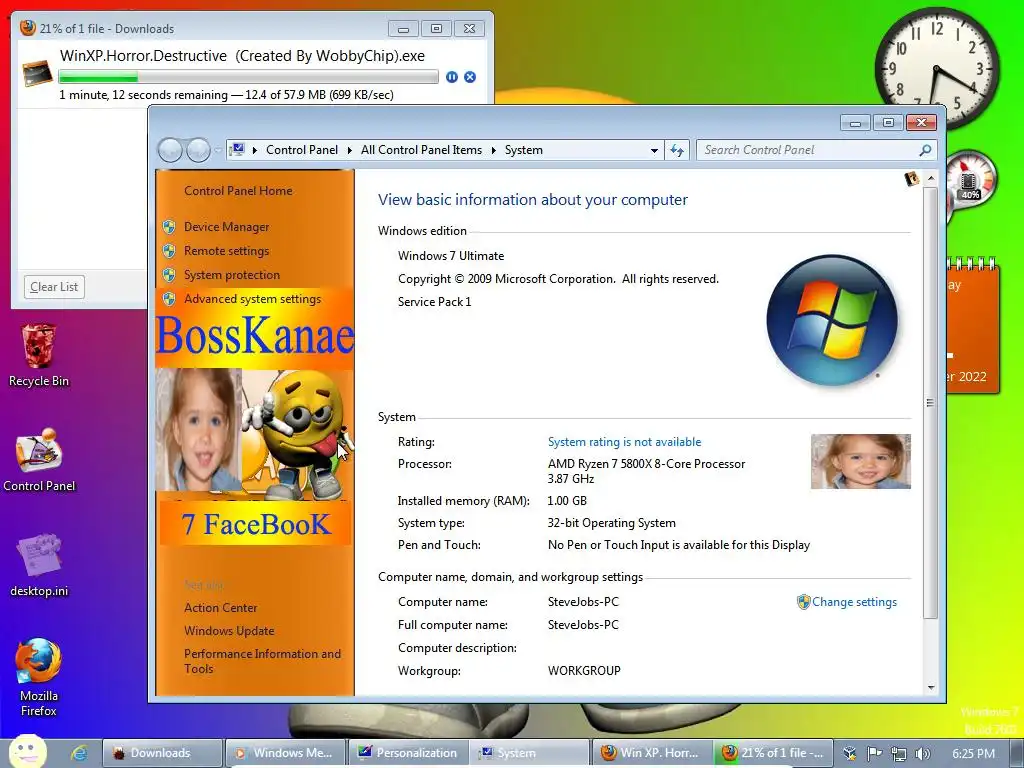Open Advanced system settings
This screenshot has height=768, width=1024.
point(253,299)
